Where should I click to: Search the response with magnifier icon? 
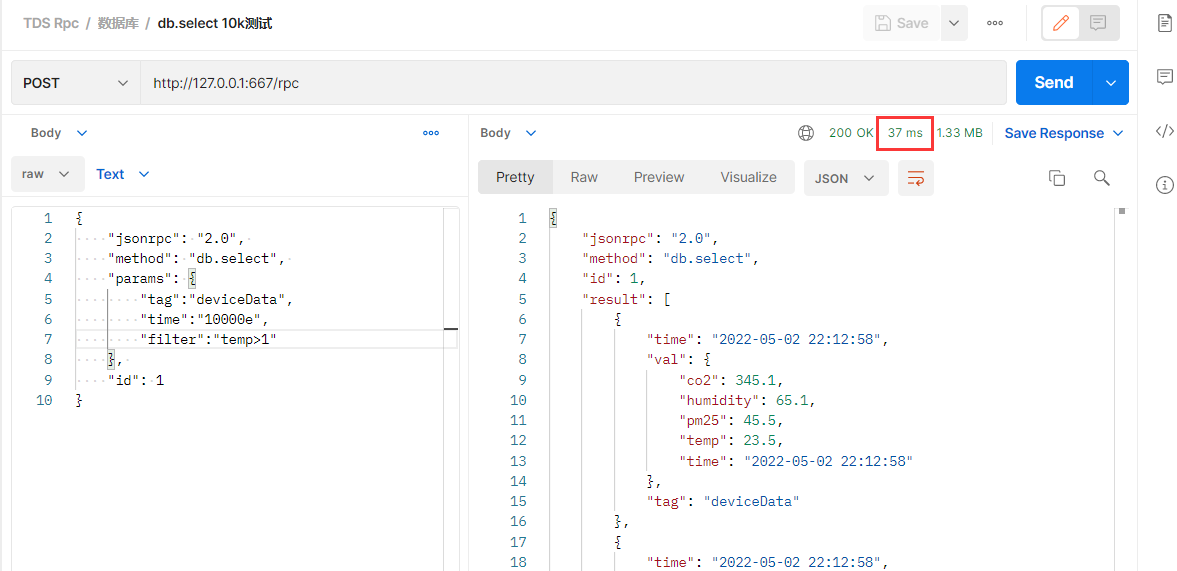[1101, 178]
